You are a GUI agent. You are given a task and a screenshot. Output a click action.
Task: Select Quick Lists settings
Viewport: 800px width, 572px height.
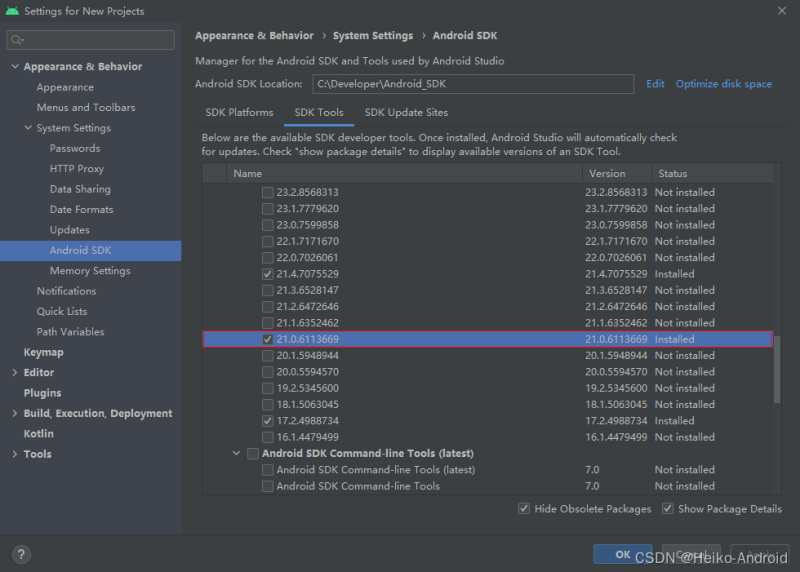[62, 312]
